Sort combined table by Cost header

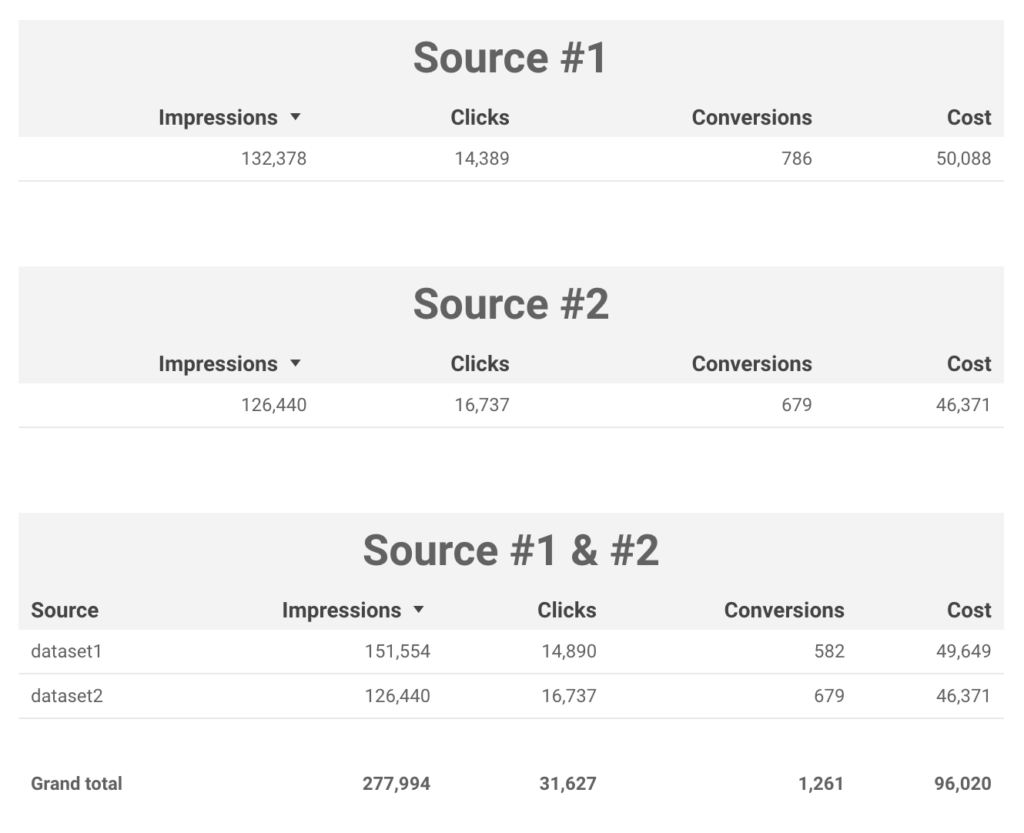(x=968, y=610)
